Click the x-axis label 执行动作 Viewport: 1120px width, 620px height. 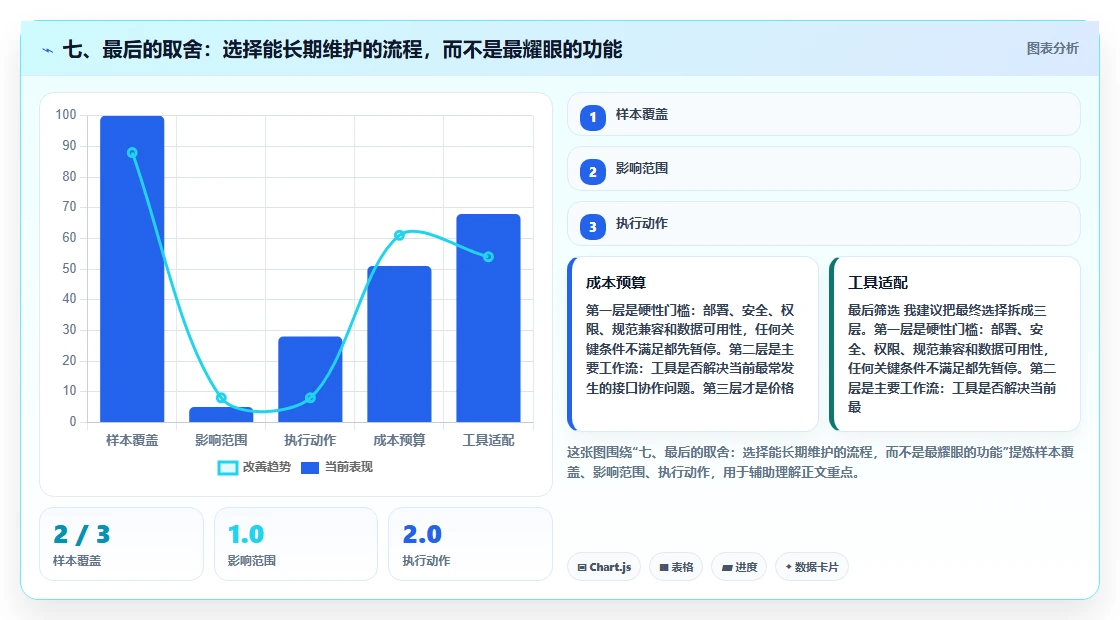[x=310, y=441]
